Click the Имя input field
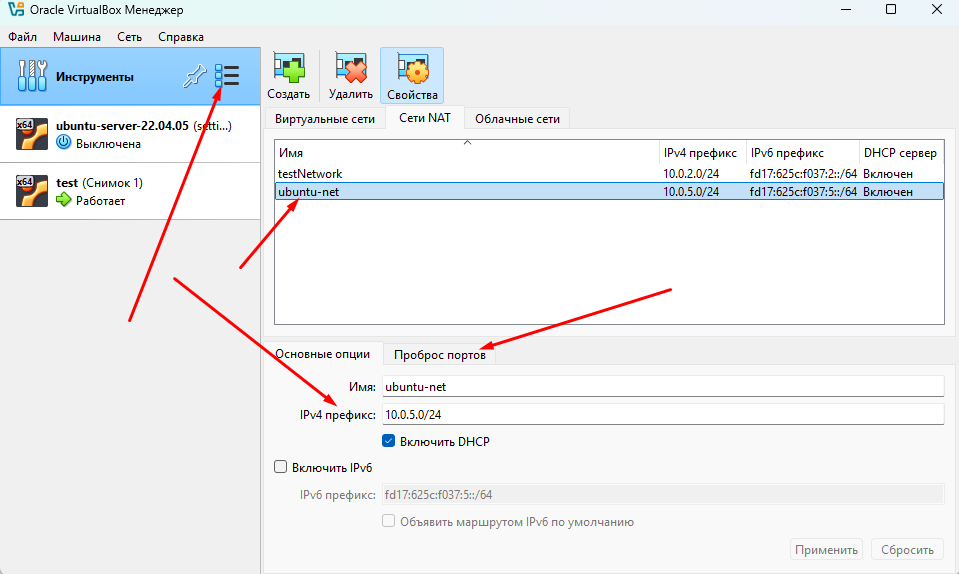Image resolution: width=959 pixels, height=574 pixels. (x=663, y=387)
